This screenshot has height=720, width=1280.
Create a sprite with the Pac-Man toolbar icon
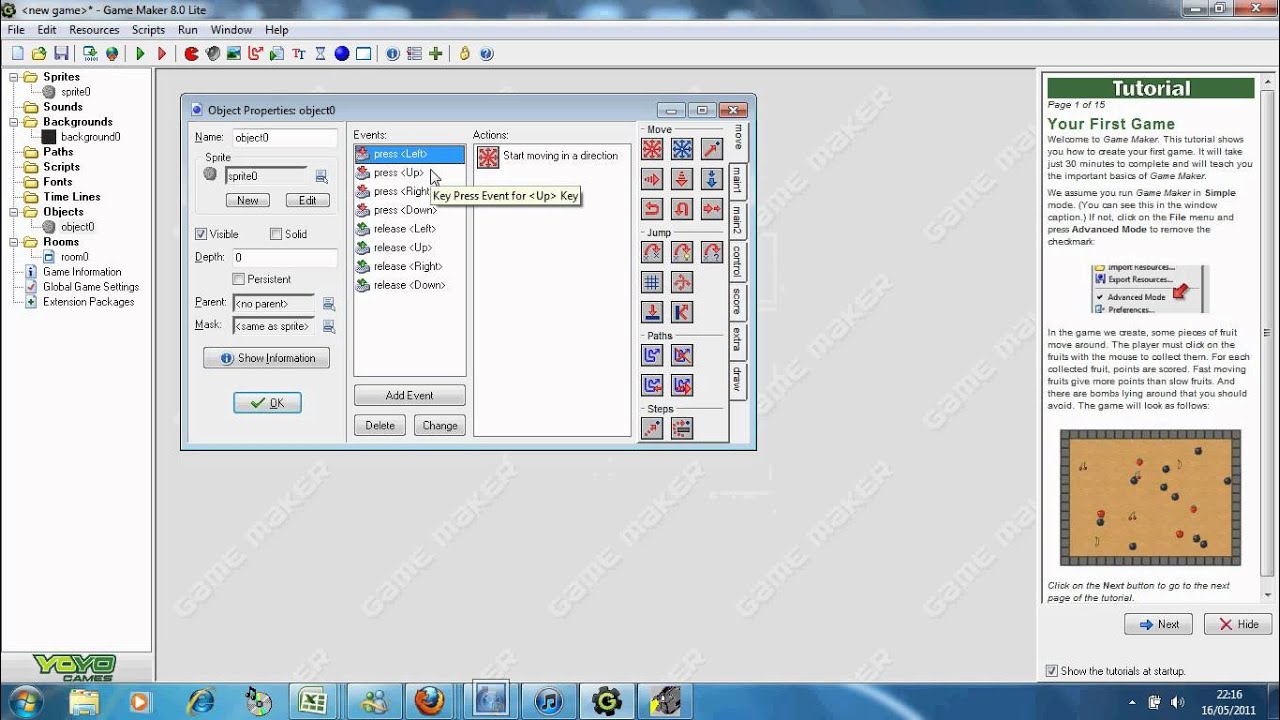click(191, 54)
